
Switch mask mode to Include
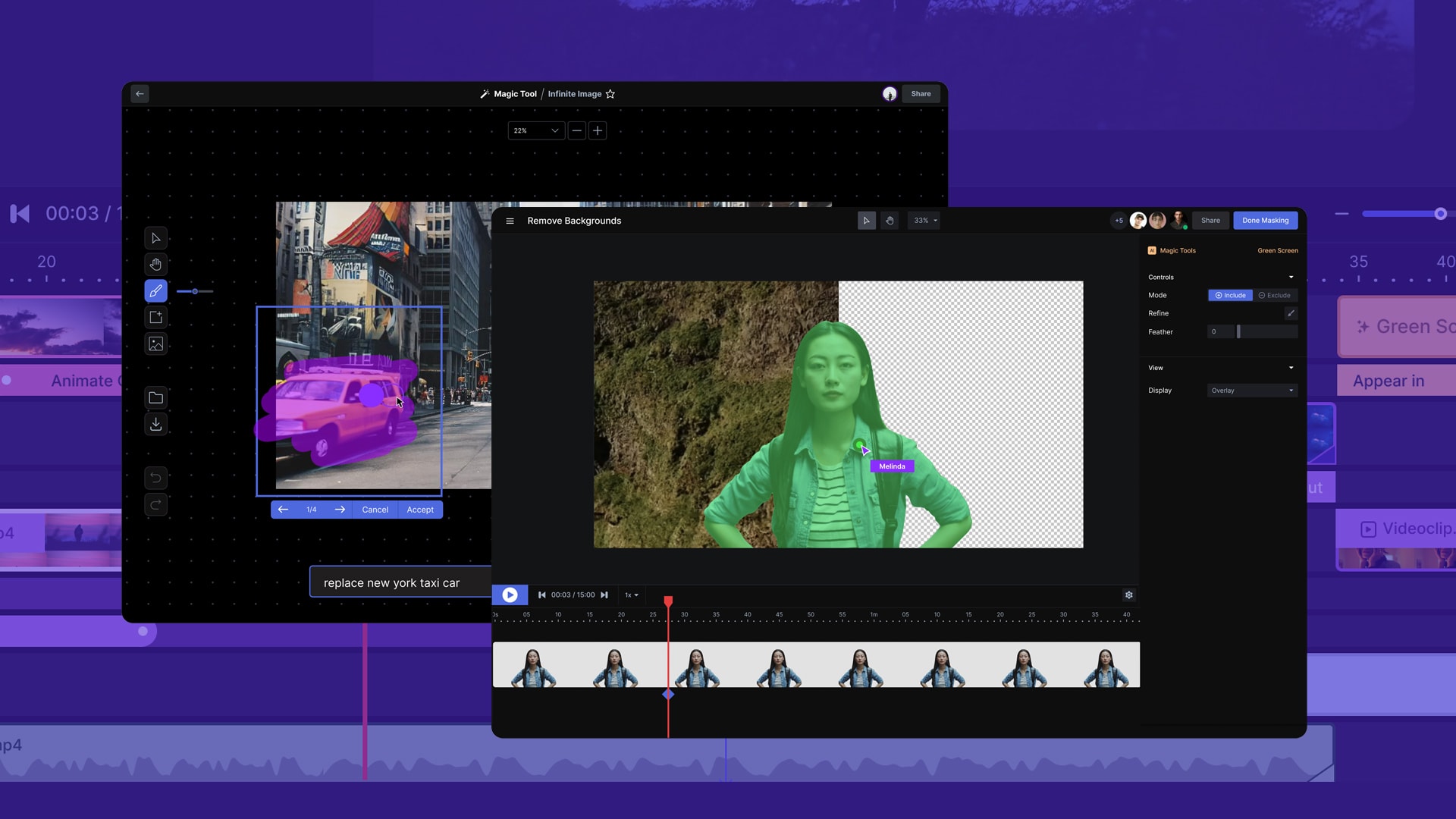click(1230, 296)
